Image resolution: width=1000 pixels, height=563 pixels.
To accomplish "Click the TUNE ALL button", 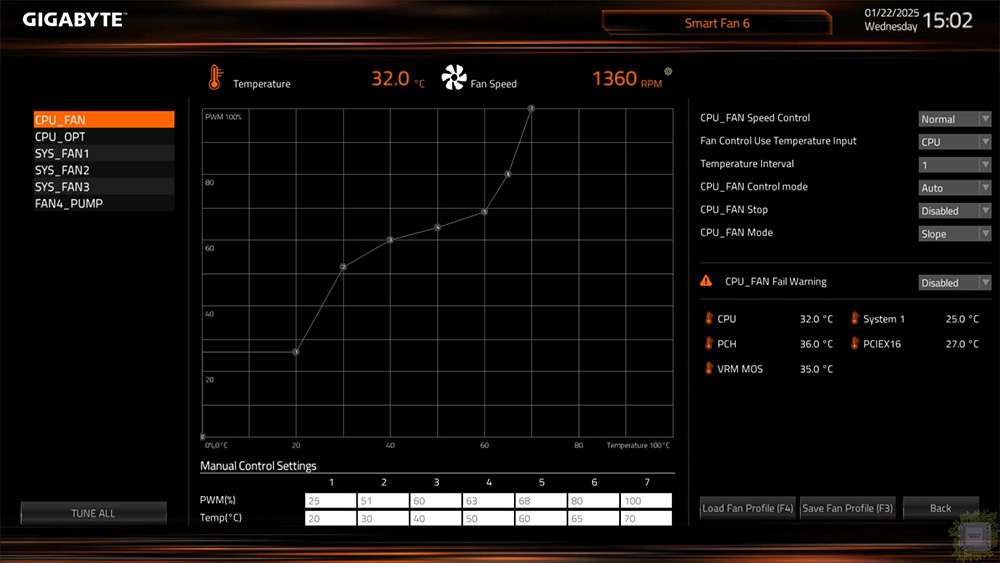I will coord(93,513).
